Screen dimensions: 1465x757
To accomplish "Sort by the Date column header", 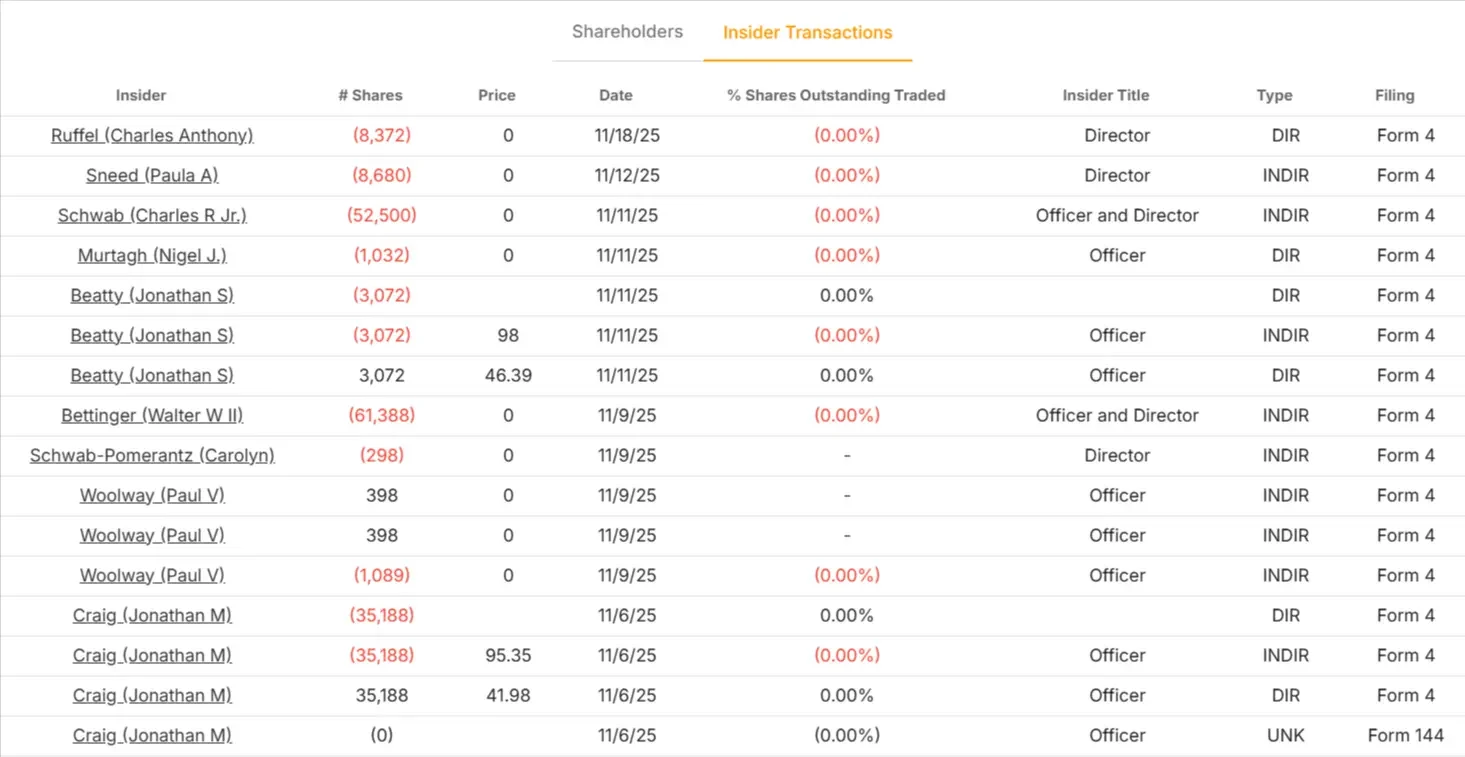I will pyautogui.click(x=616, y=95).
